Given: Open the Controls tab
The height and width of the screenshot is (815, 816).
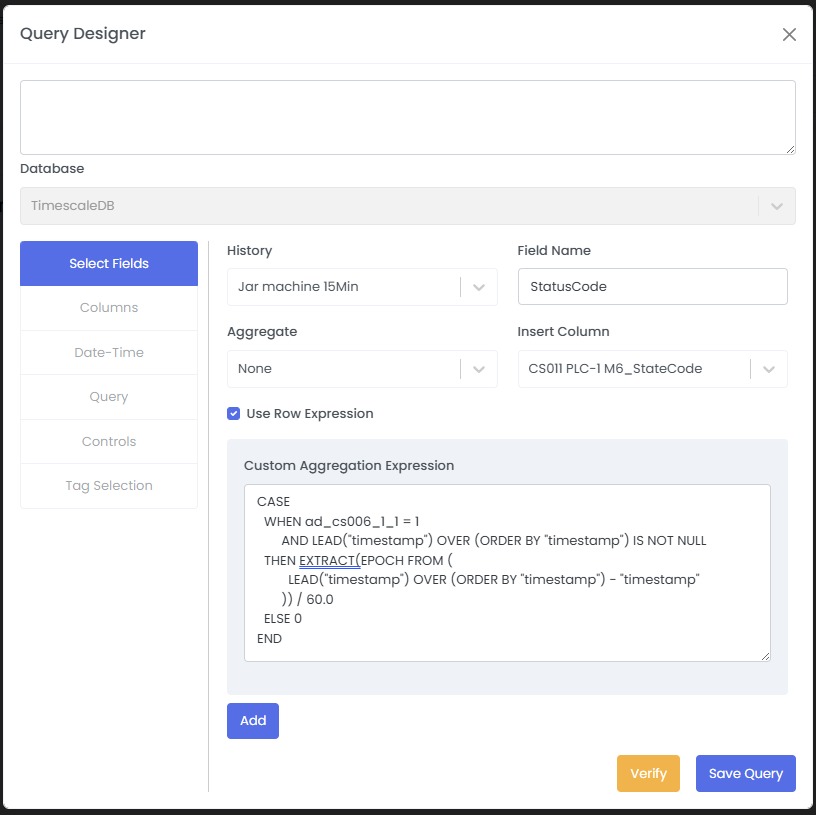Looking at the screenshot, I should pos(109,442).
